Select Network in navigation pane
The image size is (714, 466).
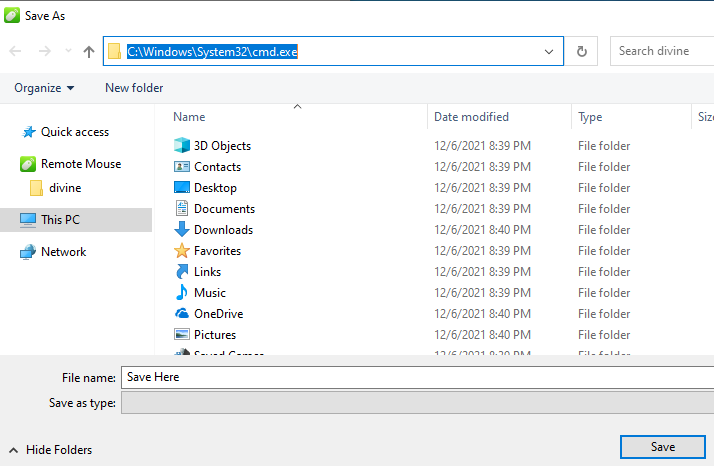click(x=64, y=252)
